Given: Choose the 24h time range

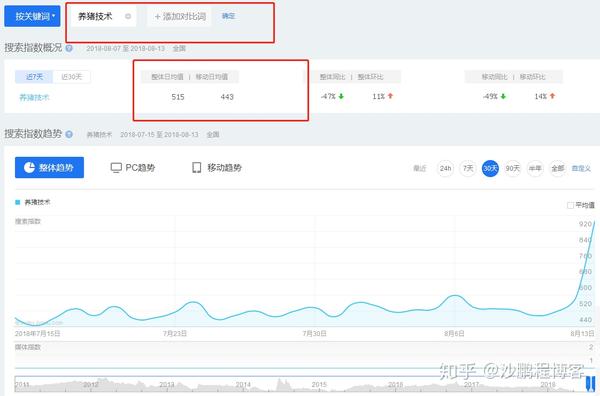Looking at the screenshot, I should point(445,168).
